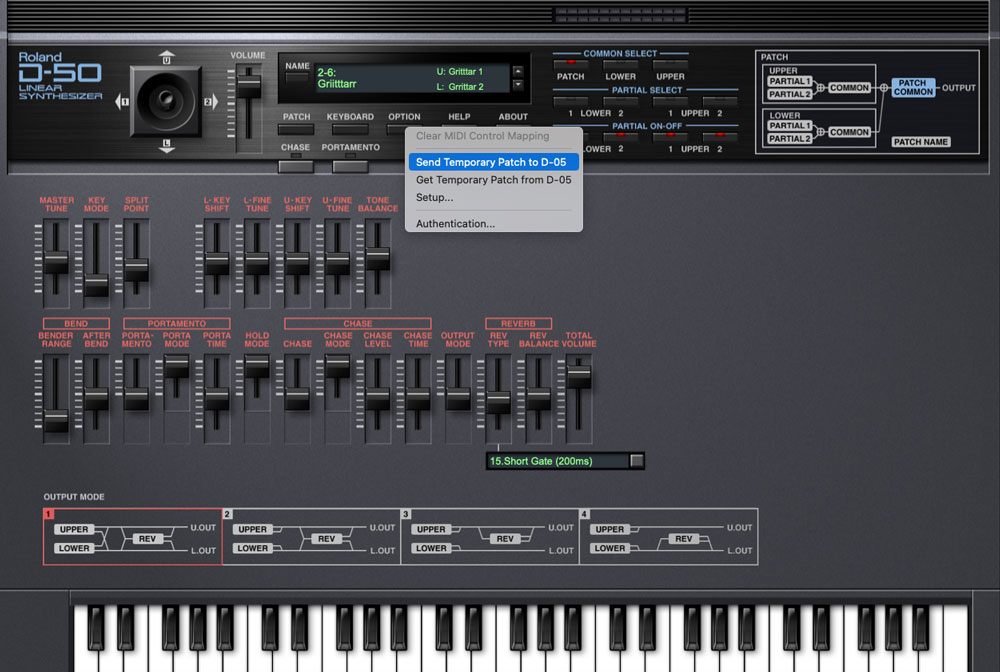Click the joystick up arrow marked U
Screen dimensions: 1000x672
[166, 57]
